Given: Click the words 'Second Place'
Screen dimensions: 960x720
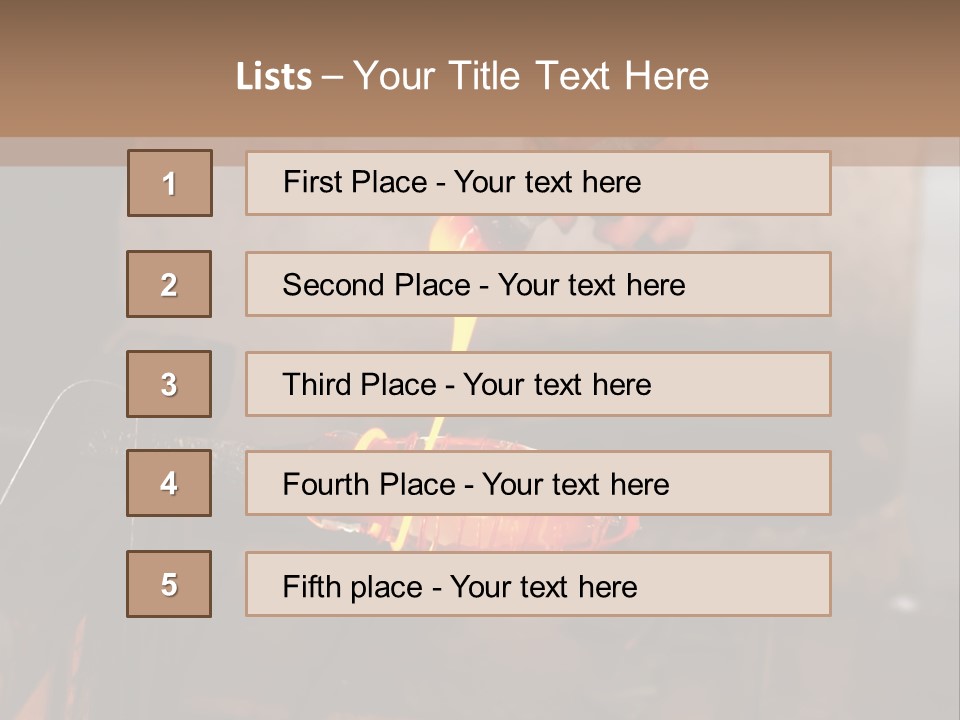Looking at the screenshot, I should point(375,285).
